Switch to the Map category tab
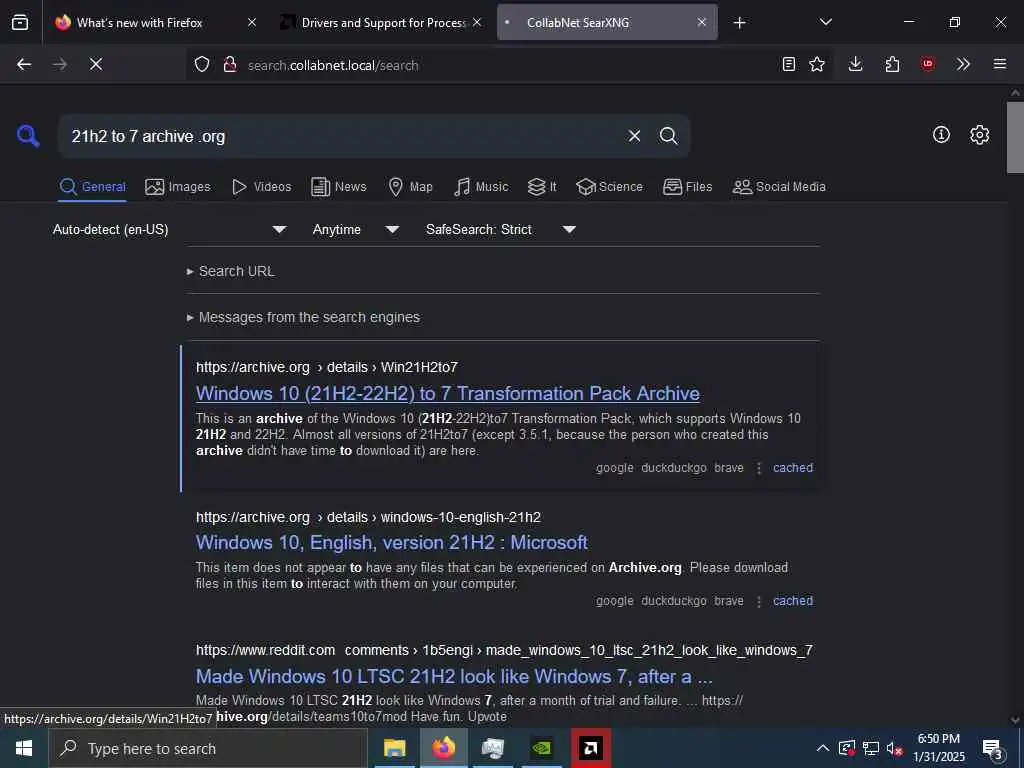Viewport: 1024px width, 768px height. tap(410, 187)
